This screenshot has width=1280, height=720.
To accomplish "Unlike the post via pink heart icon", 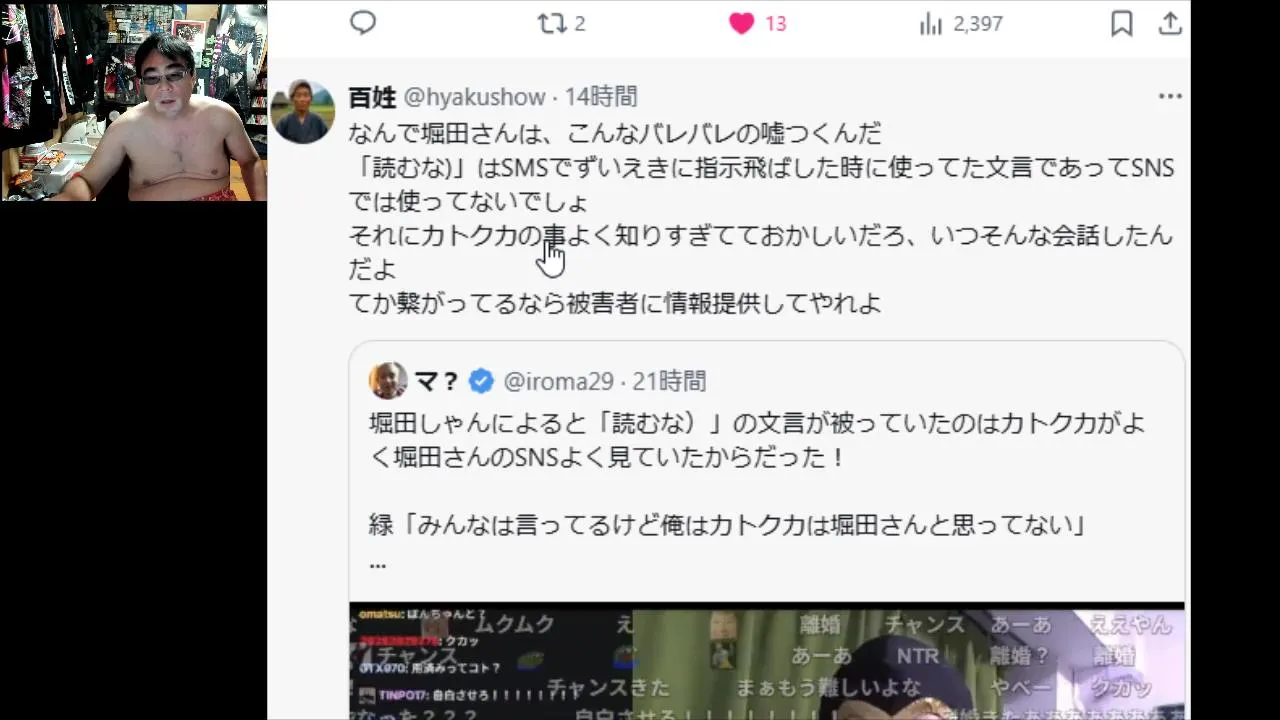I will (x=741, y=24).
